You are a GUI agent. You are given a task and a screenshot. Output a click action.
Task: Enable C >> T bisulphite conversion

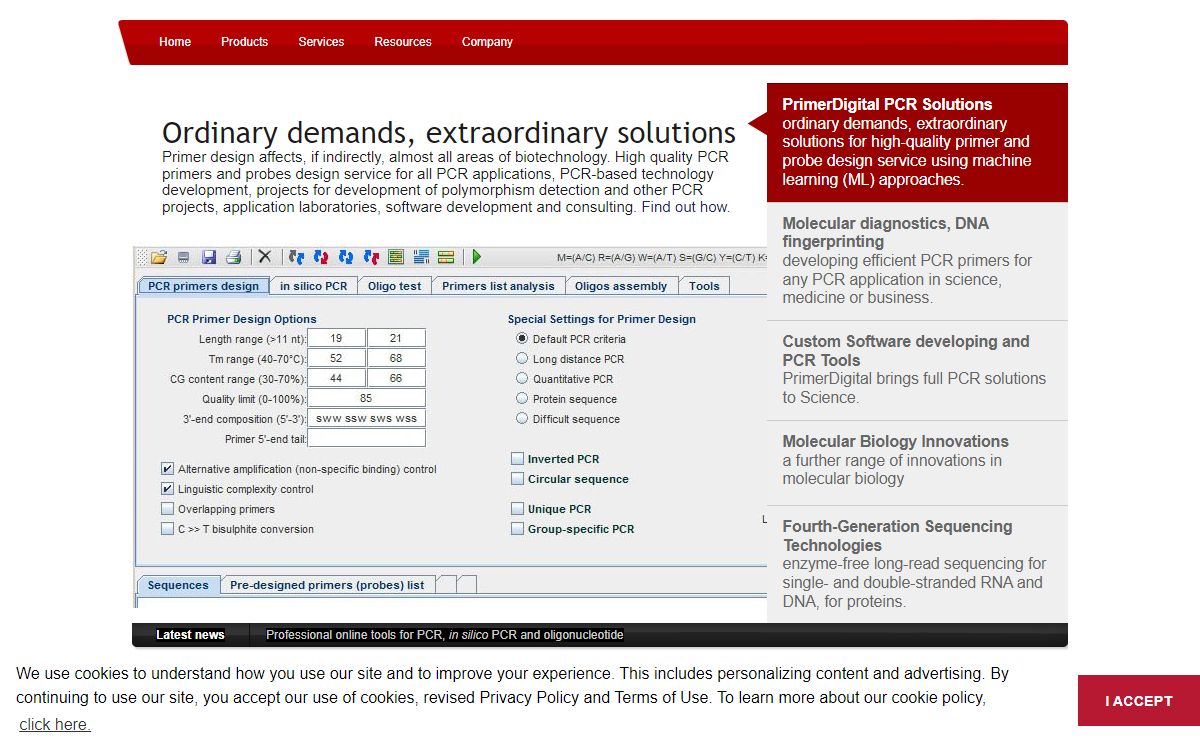click(167, 529)
